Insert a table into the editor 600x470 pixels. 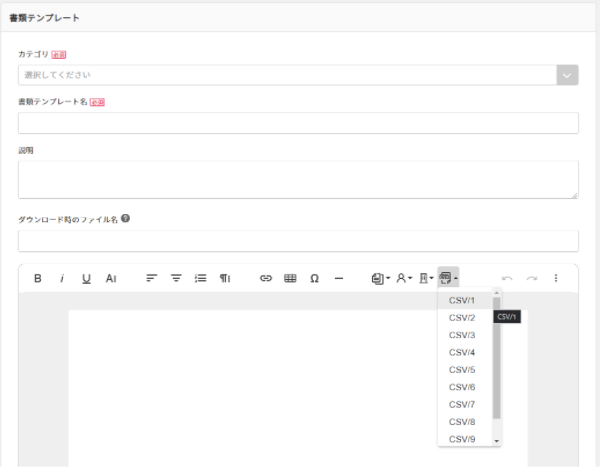(290, 278)
